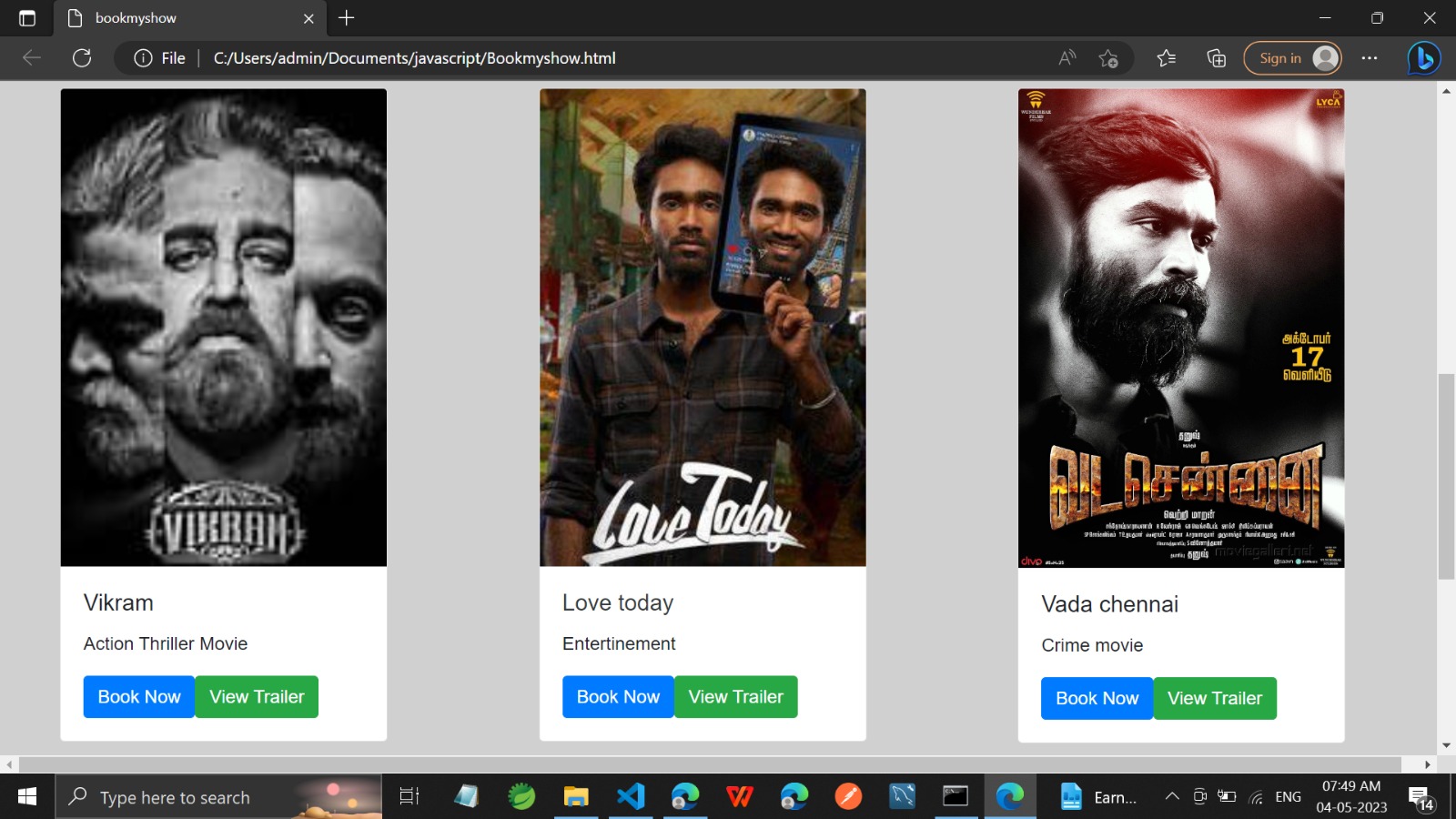Select the bookmyshow tab
Viewport: 1456px width, 819px height.
189,18
